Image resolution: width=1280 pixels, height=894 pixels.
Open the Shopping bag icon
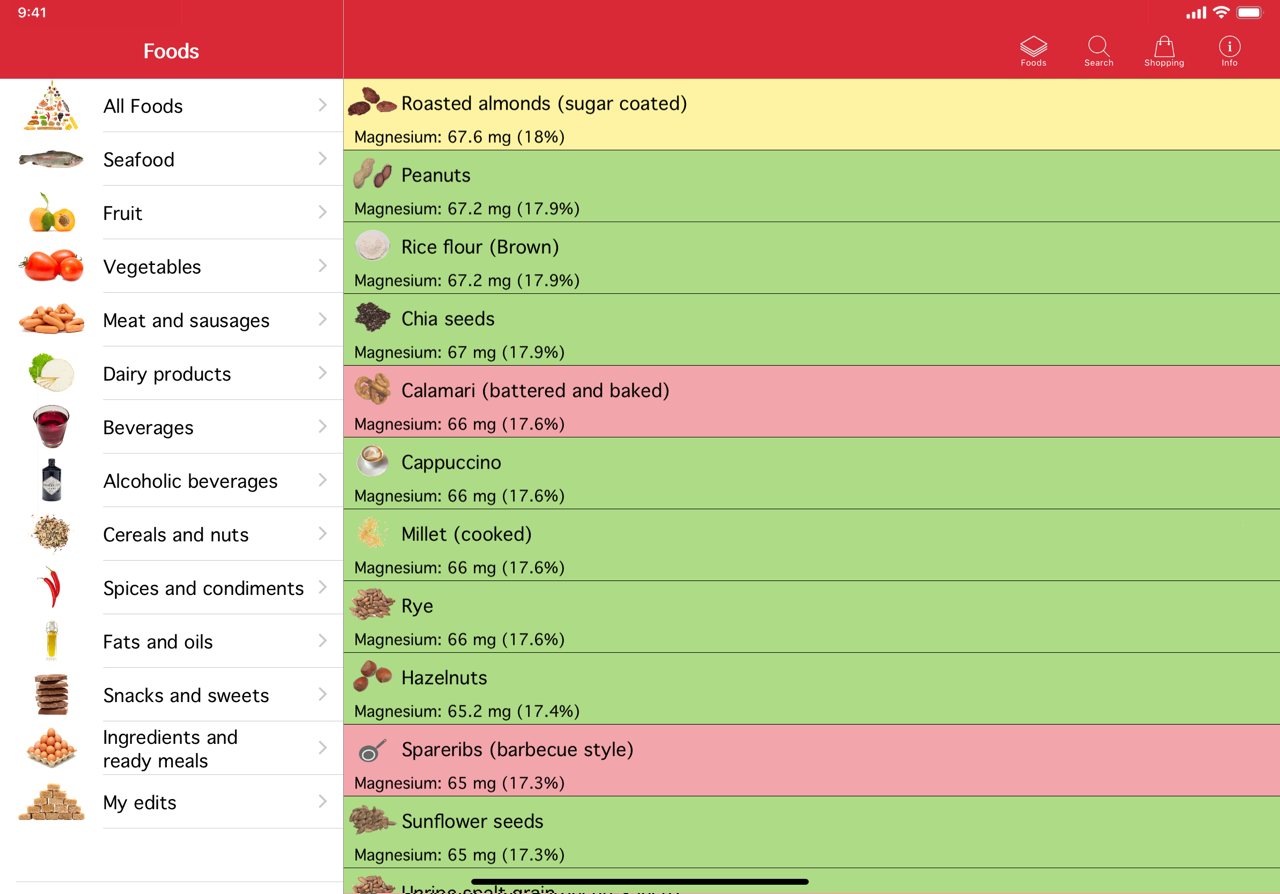[1164, 51]
